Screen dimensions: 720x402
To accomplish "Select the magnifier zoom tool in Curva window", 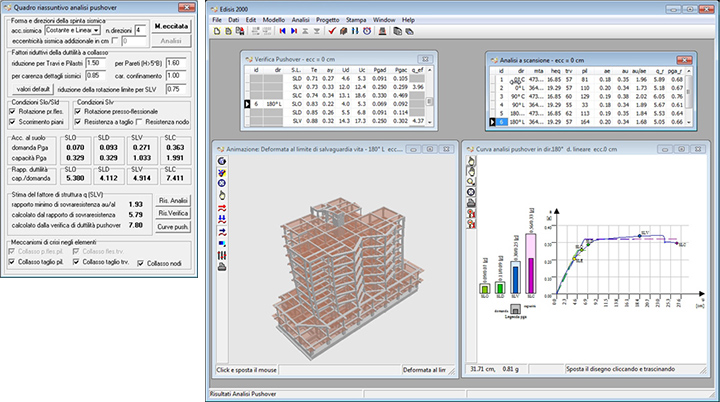I will click(x=471, y=181).
